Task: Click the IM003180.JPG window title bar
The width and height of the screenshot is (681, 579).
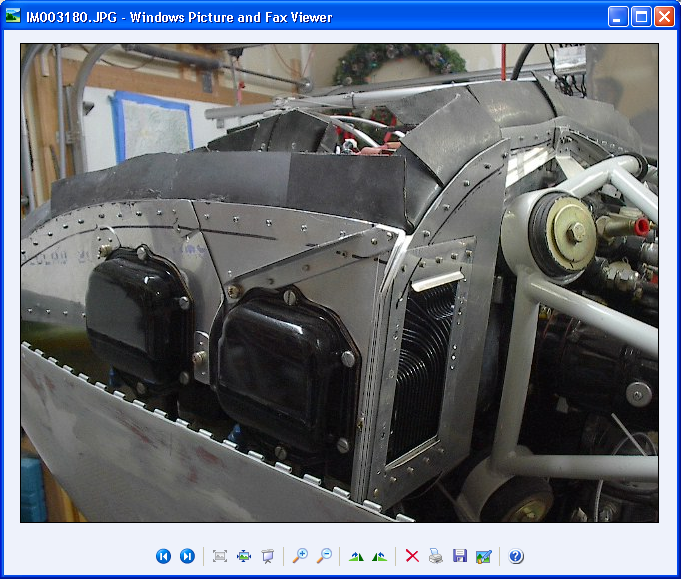Action: tap(300, 16)
